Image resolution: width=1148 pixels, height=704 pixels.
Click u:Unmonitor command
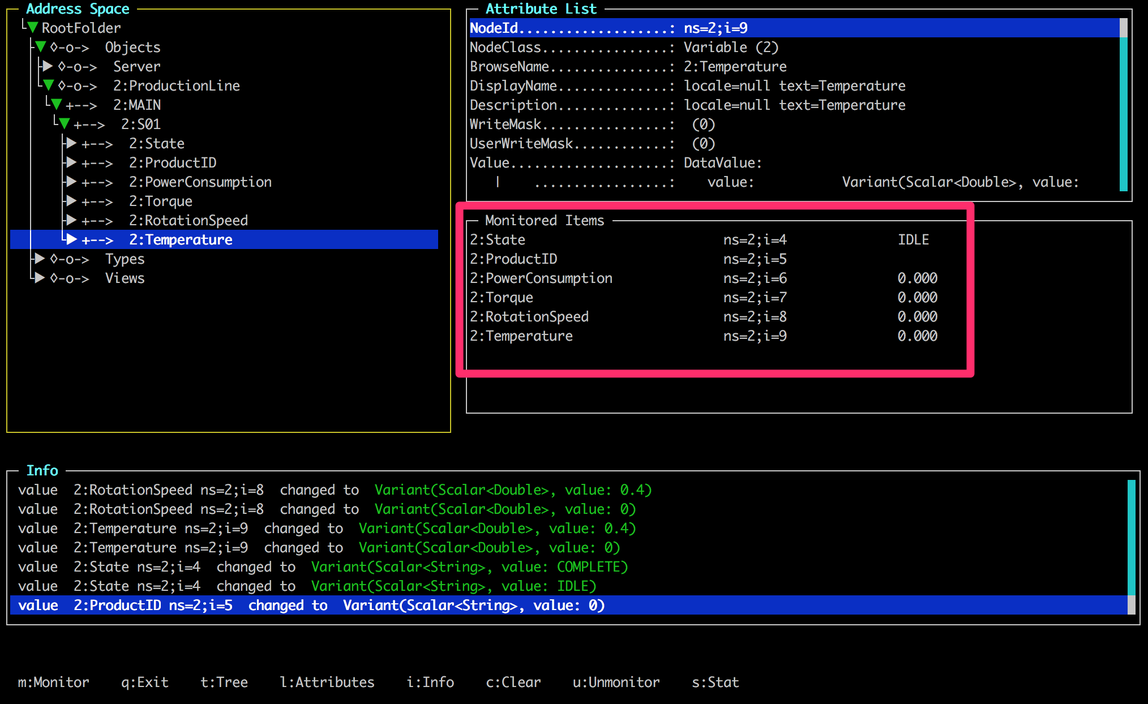click(616, 682)
